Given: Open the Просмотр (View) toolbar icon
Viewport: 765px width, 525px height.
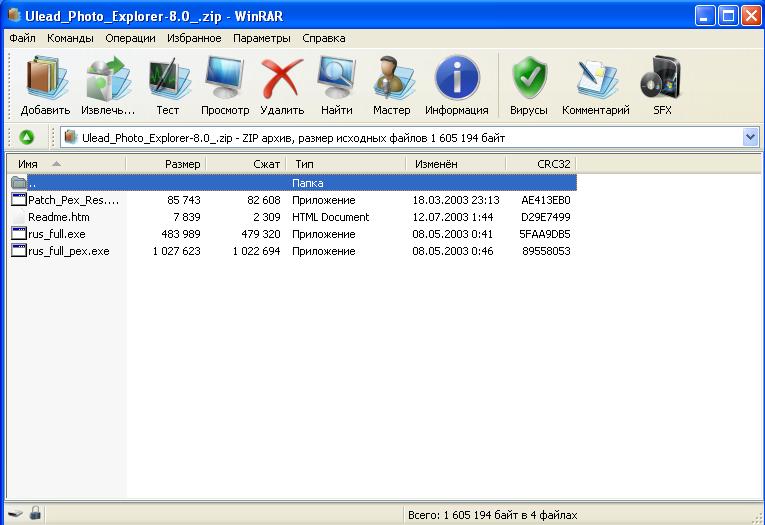Looking at the screenshot, I should click(225, 78).
